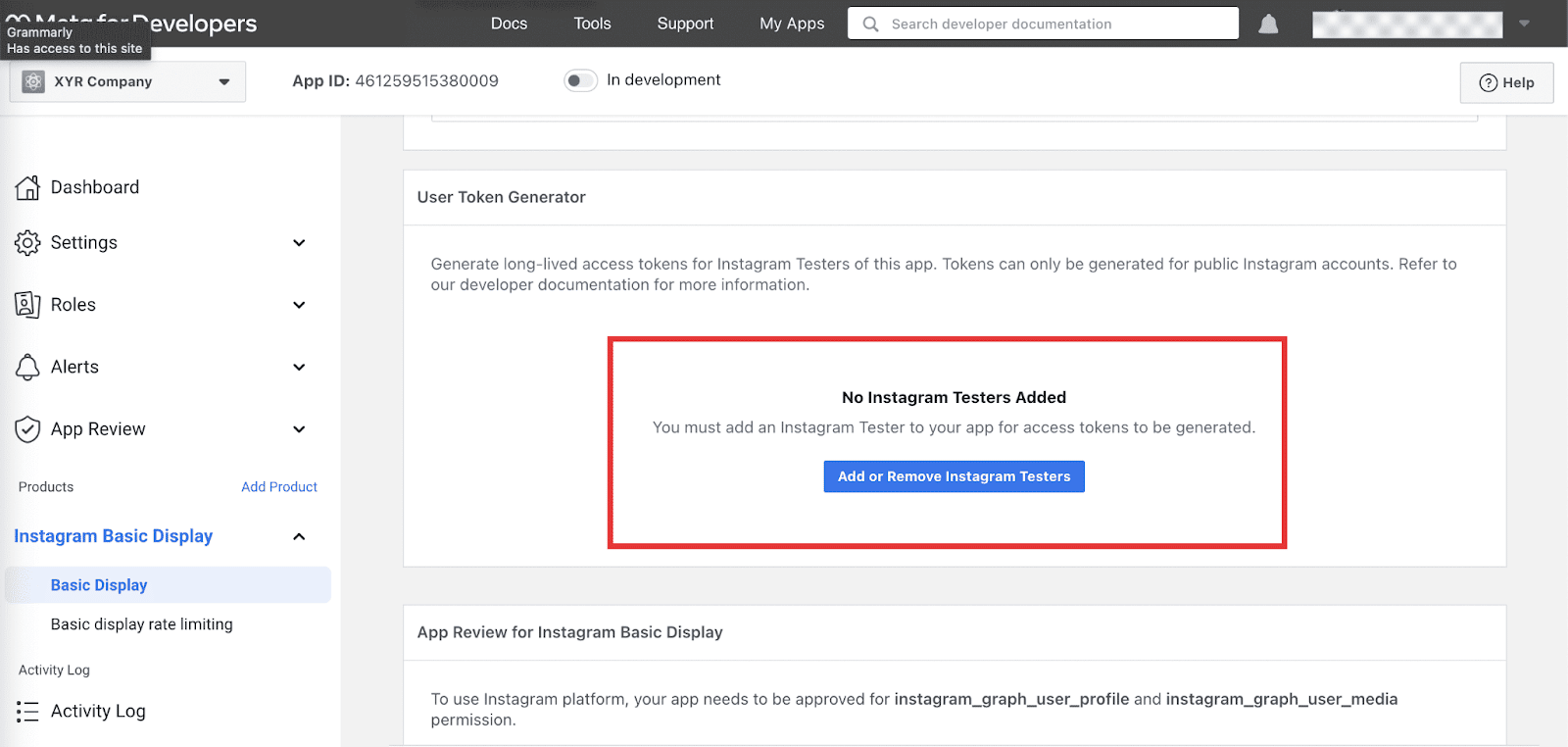Click the Activity Log list icon

27,712
